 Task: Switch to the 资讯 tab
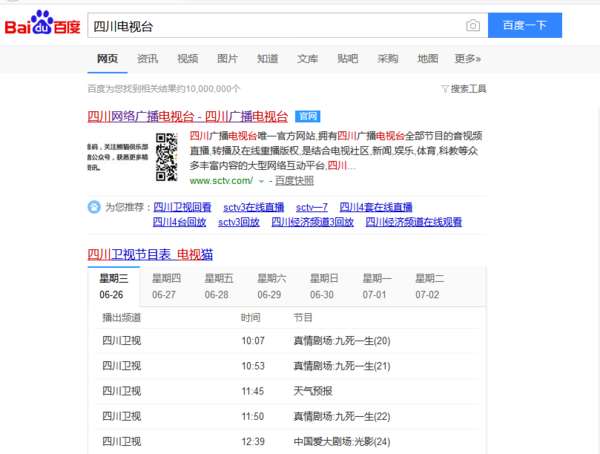click(147, 59)
